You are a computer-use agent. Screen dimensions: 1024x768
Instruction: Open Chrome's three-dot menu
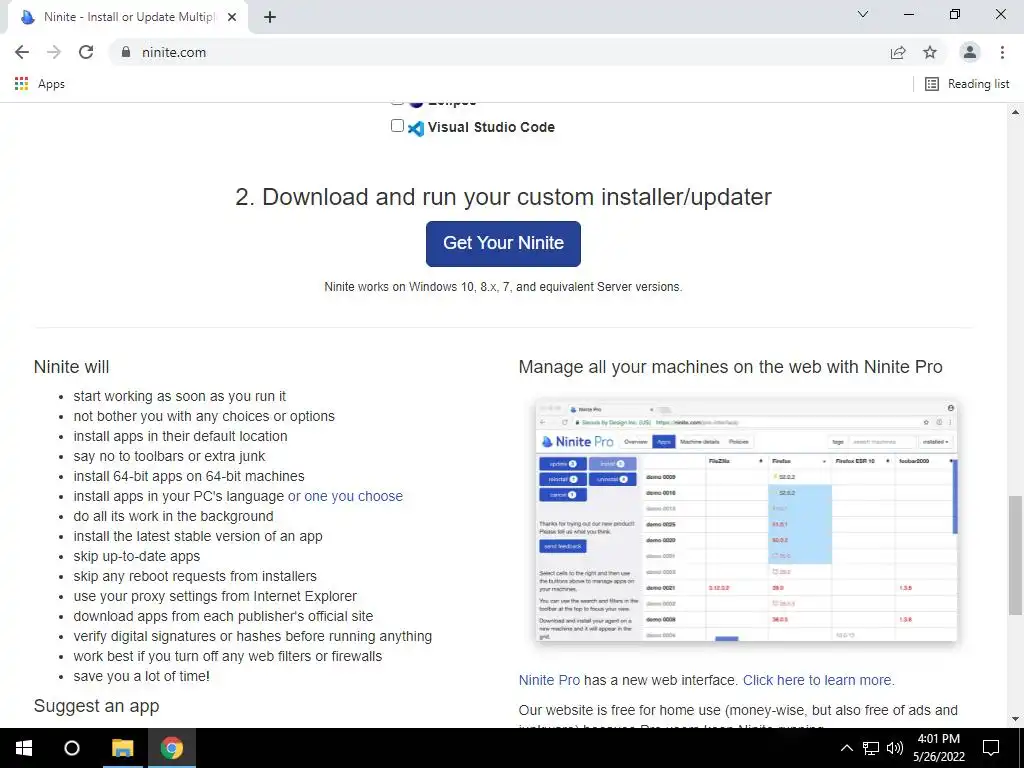point(1002,52)
